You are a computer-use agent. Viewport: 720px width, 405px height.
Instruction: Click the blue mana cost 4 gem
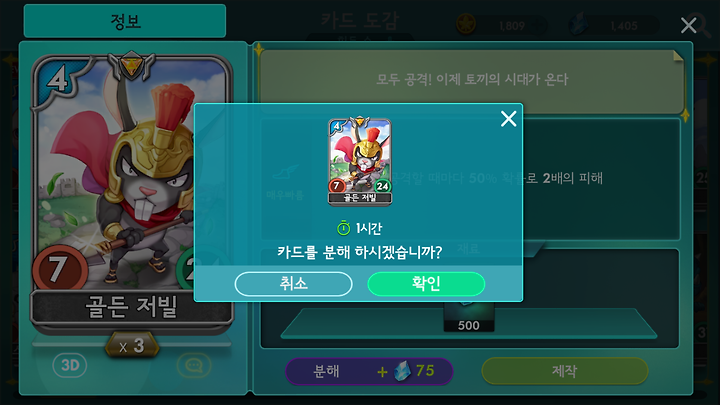tap(57, 79)
